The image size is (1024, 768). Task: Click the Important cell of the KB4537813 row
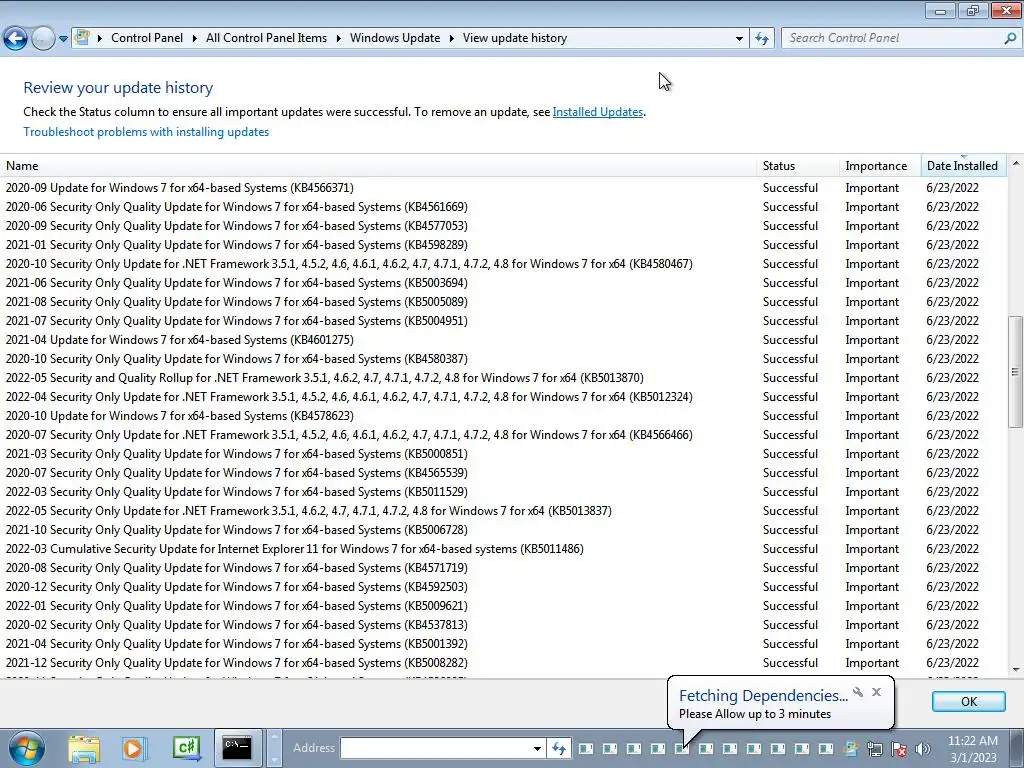click(872, 624)
